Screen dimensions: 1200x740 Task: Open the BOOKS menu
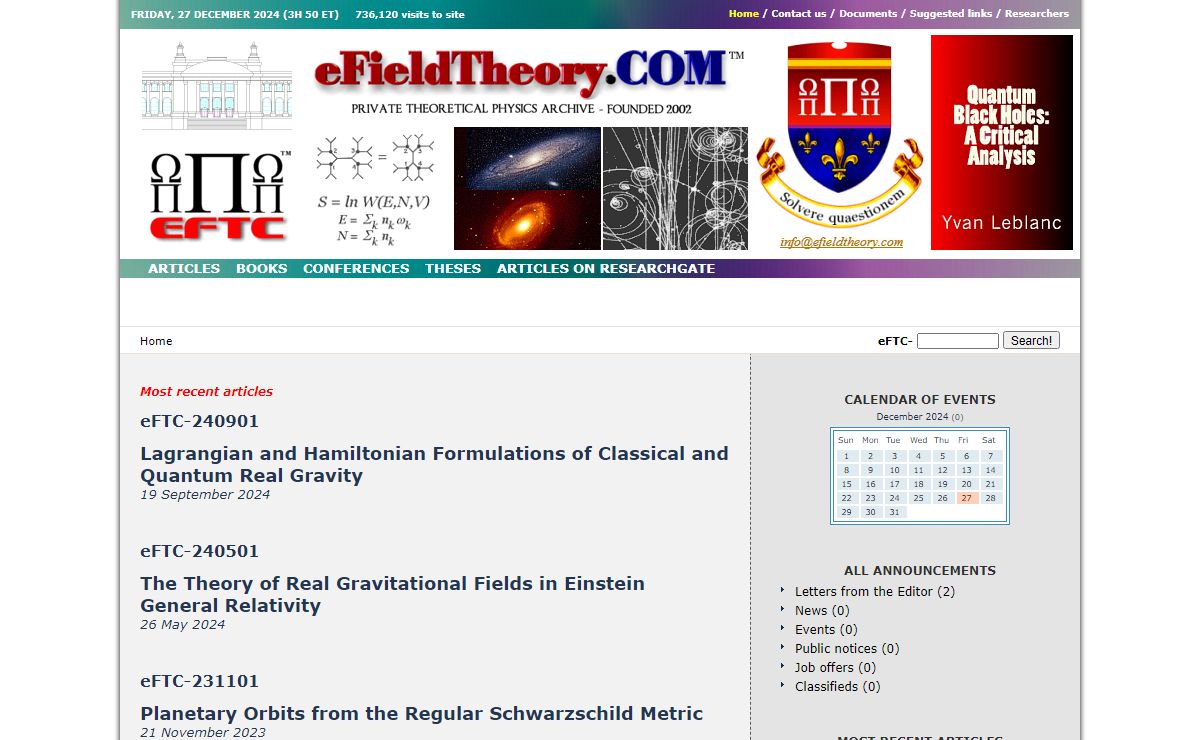(262, 269)
